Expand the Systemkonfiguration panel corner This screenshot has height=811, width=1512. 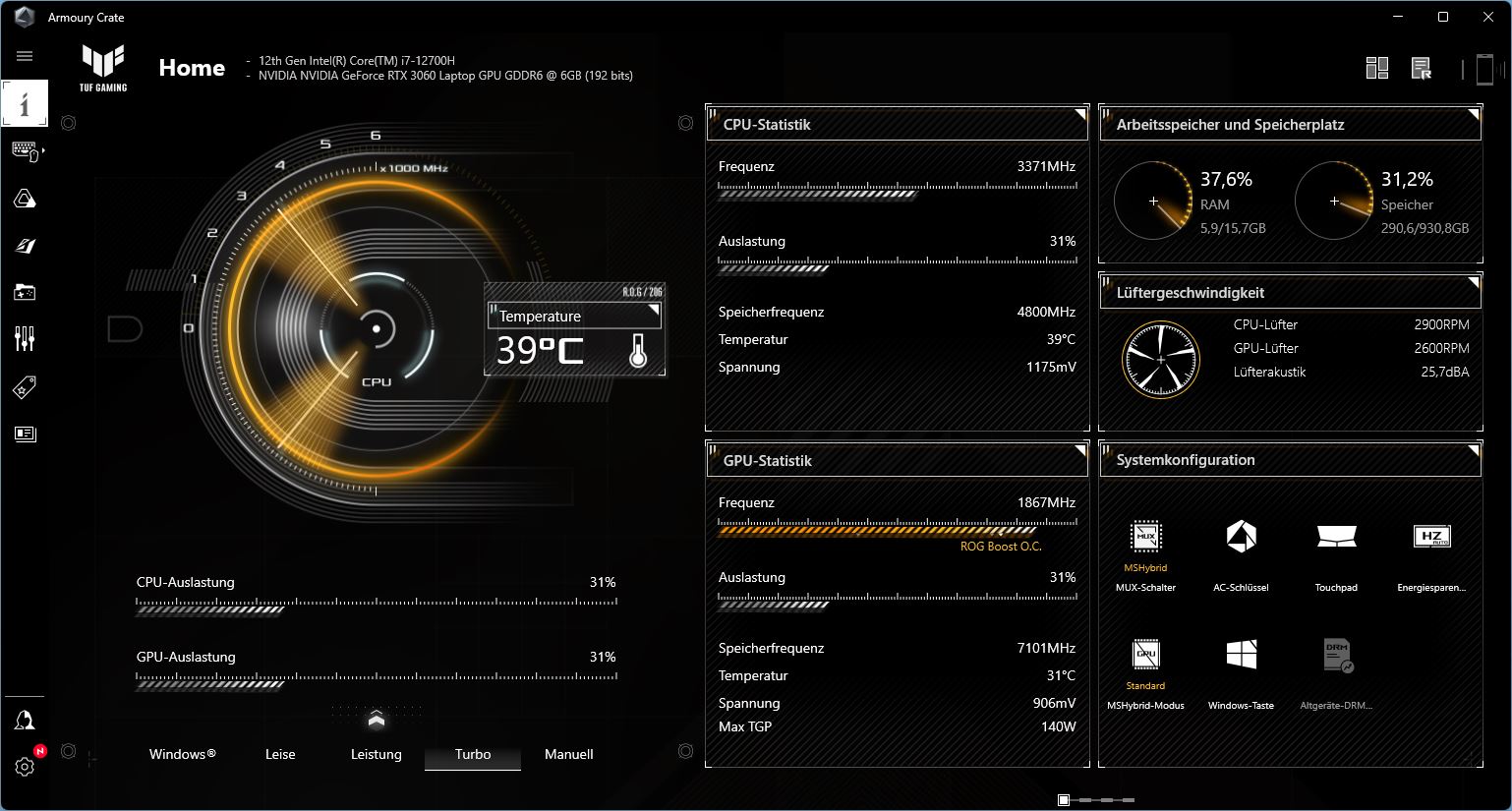1473,450
